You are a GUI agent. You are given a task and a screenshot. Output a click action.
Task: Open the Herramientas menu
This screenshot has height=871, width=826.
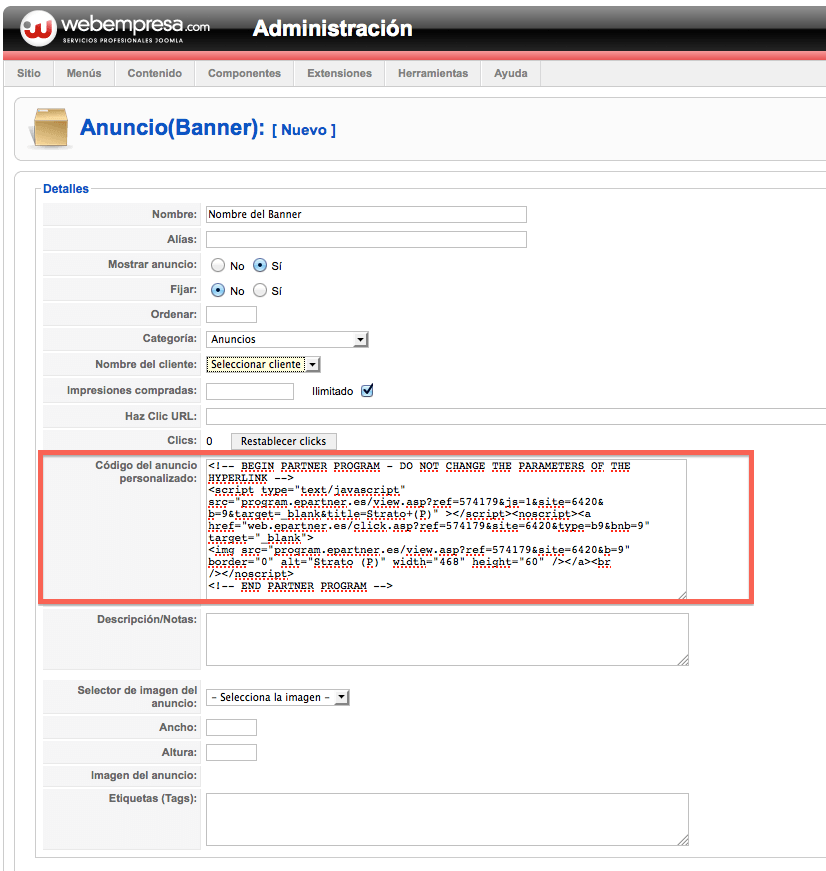tap(433, 73)
